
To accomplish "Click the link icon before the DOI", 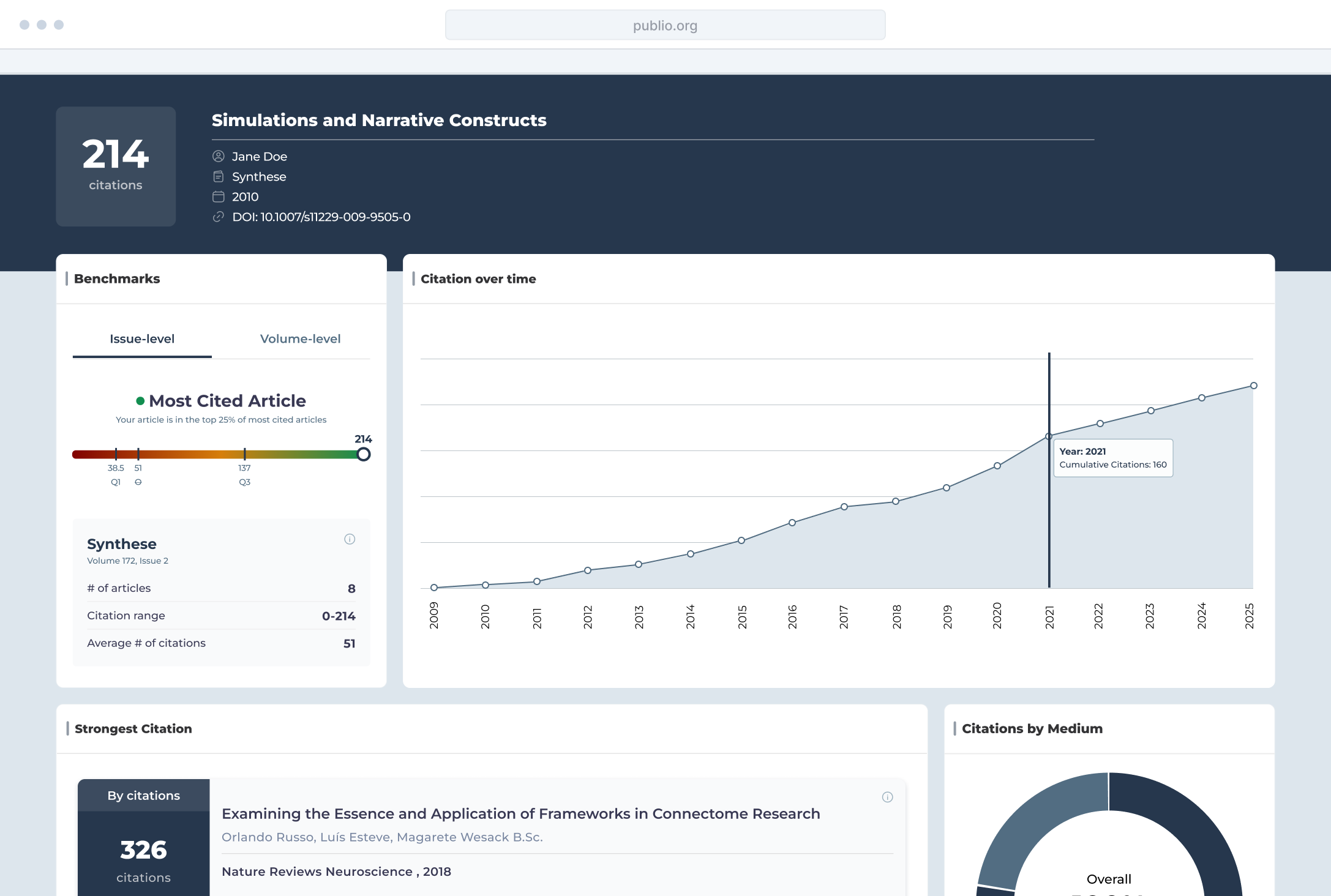I will [219, 217].
